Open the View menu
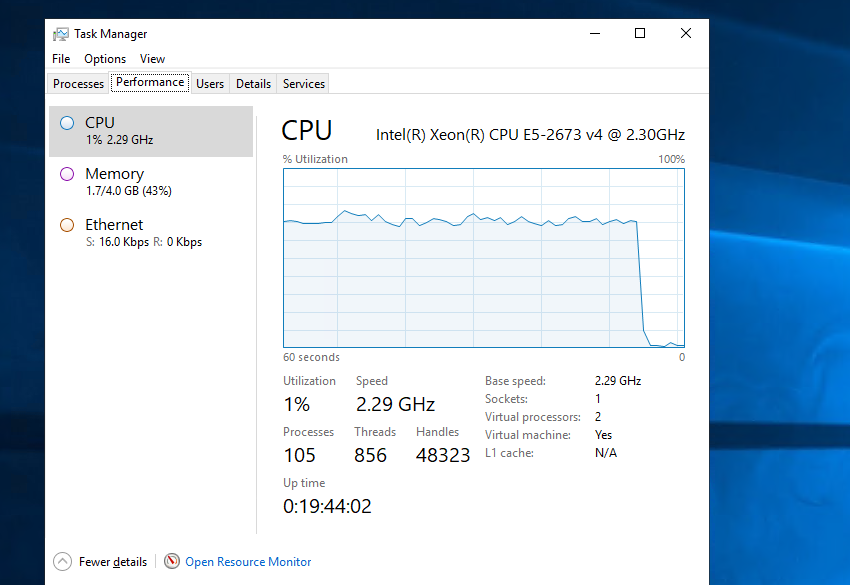Screen dimensions: 850x585 [x=152, y=59]
